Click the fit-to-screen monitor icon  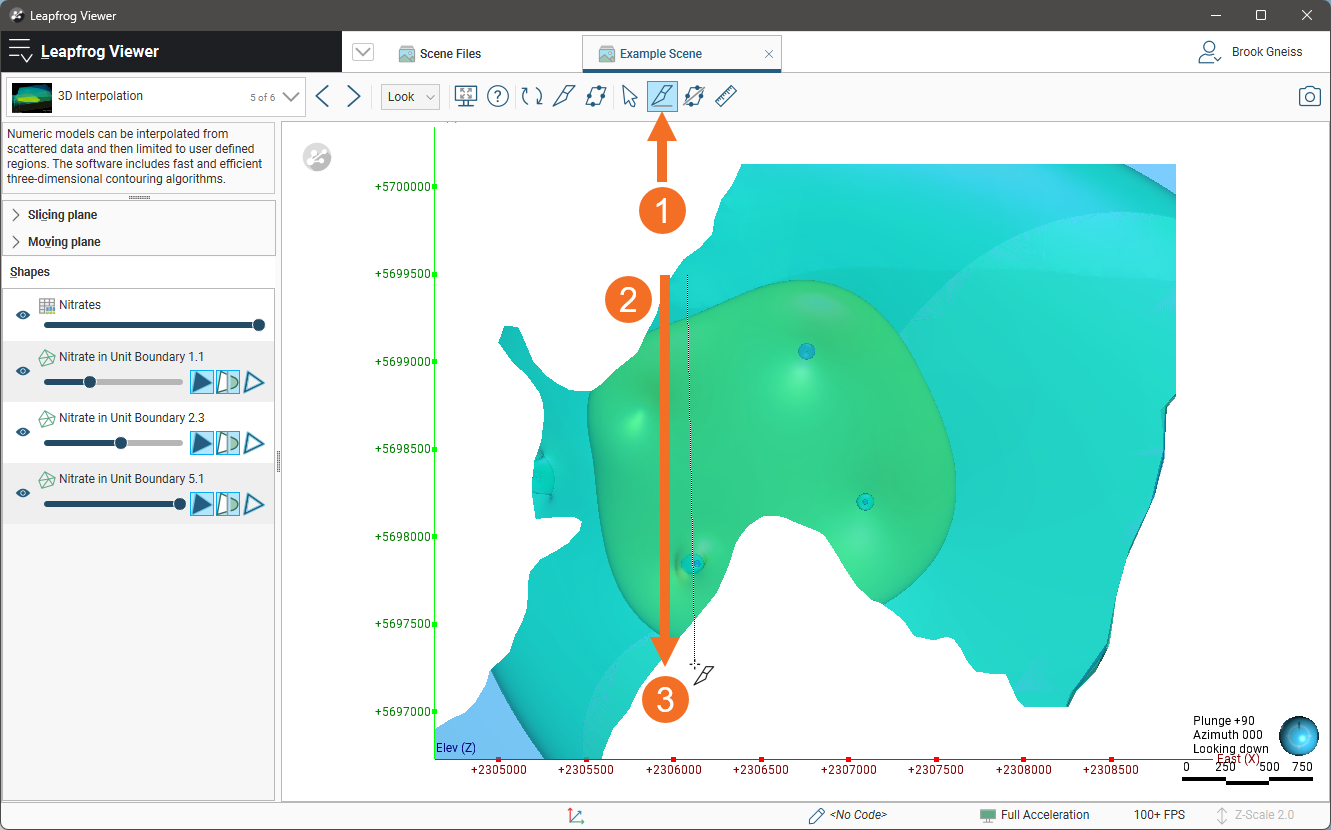[465, 96]
